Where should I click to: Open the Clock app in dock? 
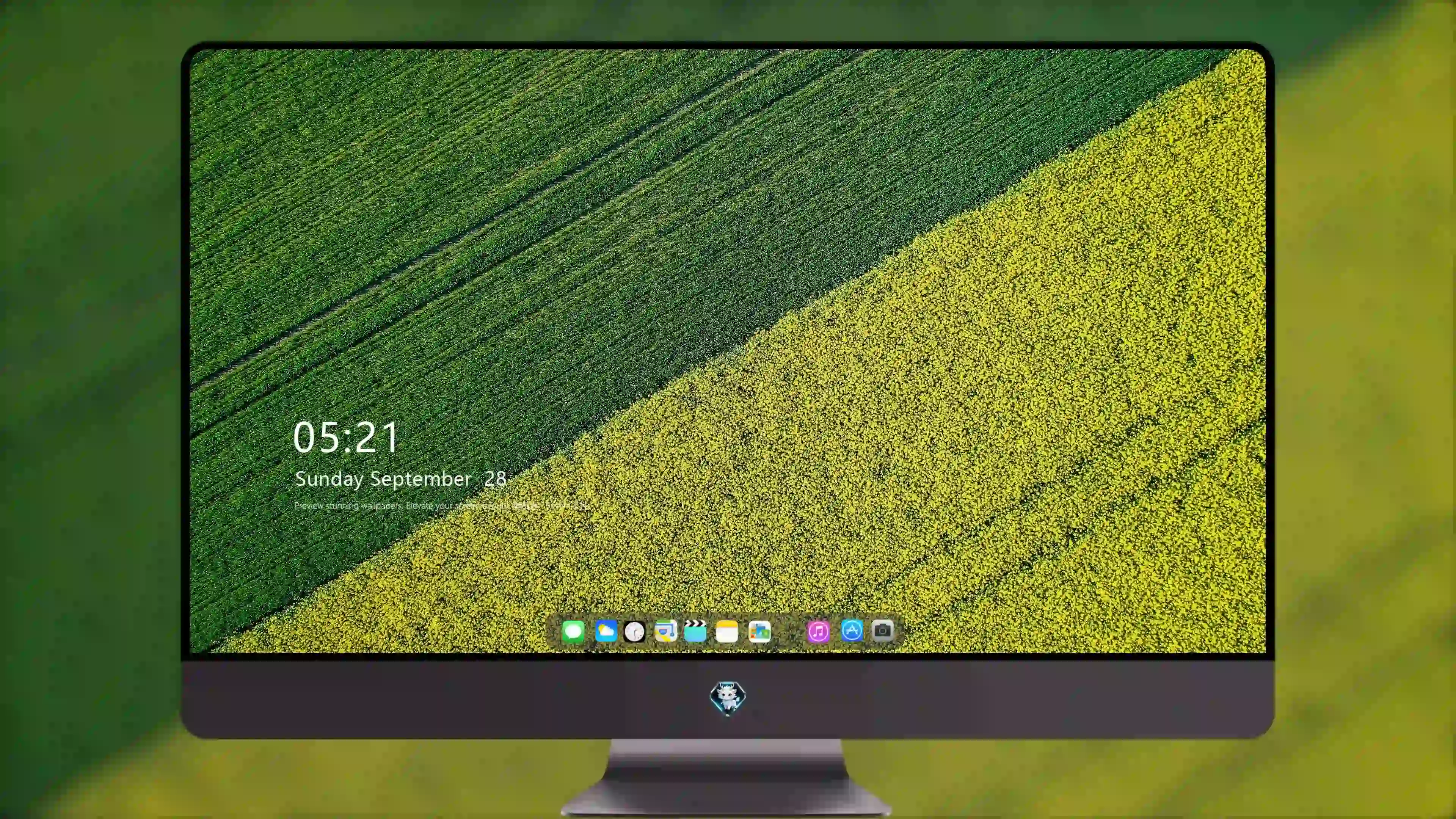(x=634, y=631)
